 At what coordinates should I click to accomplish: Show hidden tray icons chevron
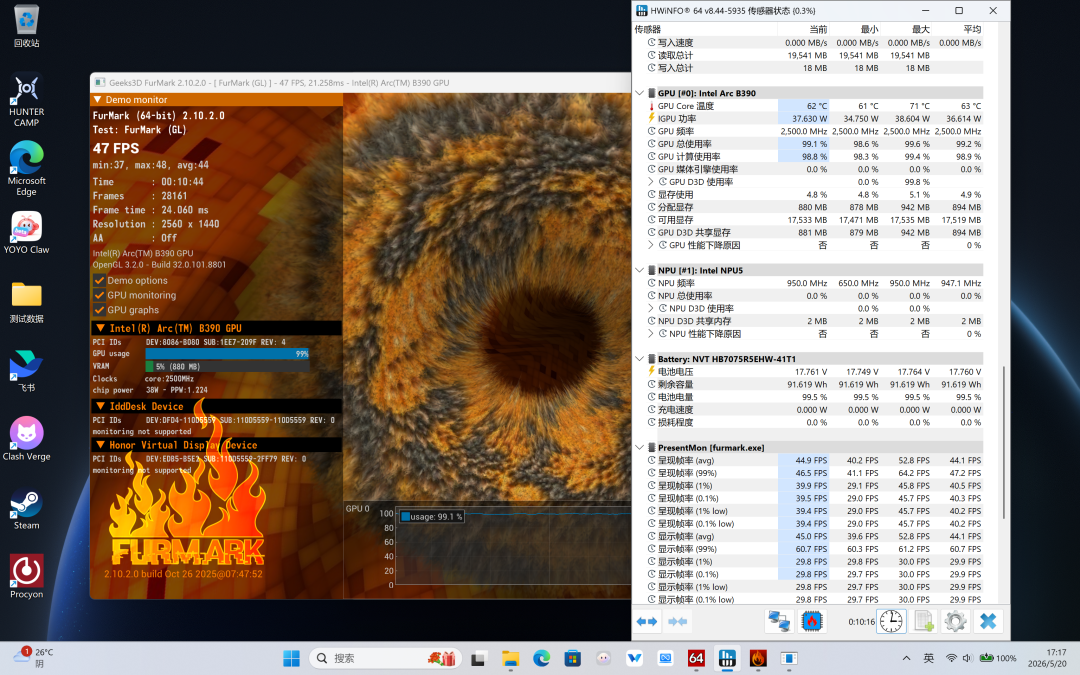[x=906, y=658]
